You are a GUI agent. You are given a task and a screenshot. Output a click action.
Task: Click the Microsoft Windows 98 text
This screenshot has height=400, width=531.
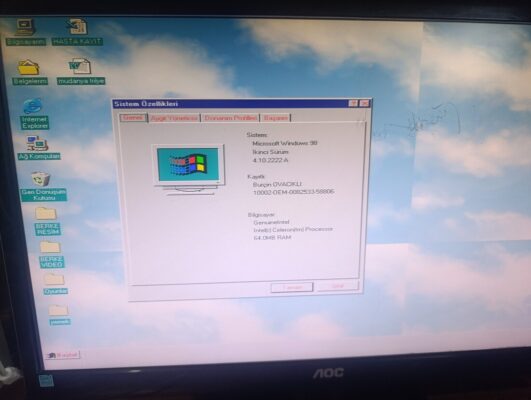(285, 143)
